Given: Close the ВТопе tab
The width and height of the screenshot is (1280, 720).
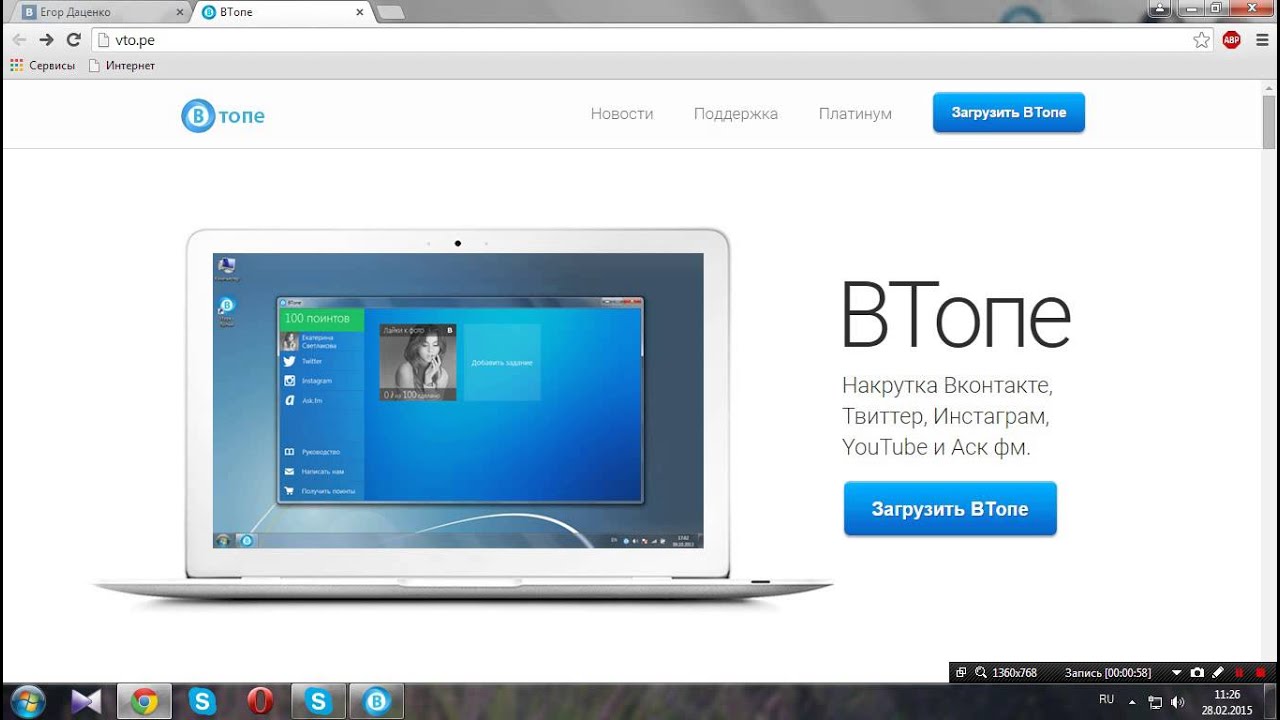Looking at the screenshot, I should 359,12.
